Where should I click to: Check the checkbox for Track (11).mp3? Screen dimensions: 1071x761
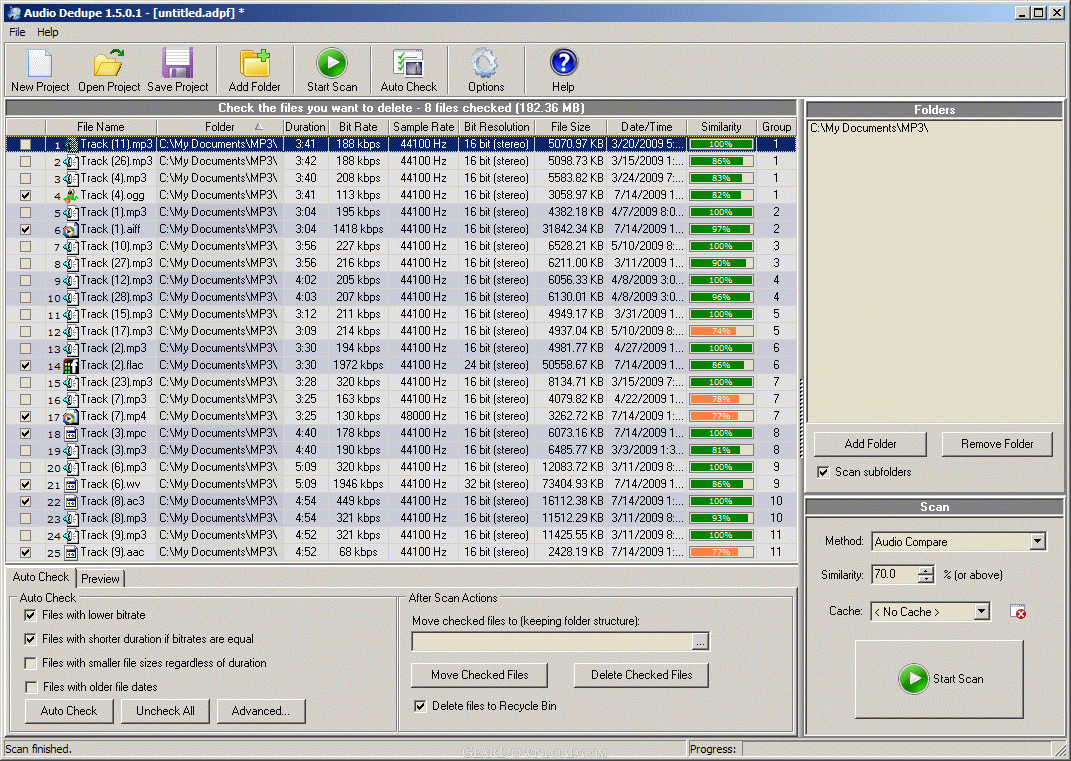pyautogui.click(x=25, y=144)
